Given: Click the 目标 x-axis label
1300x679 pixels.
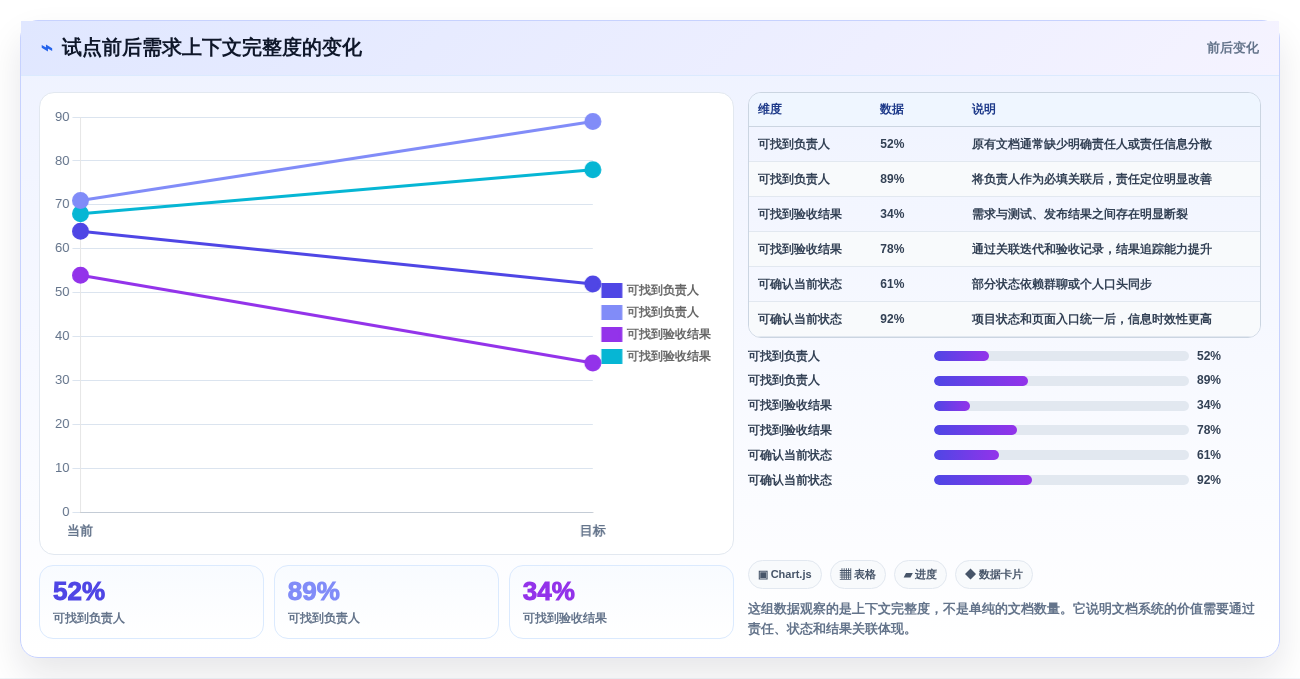Looking at the screenshot, I should 592,531.
